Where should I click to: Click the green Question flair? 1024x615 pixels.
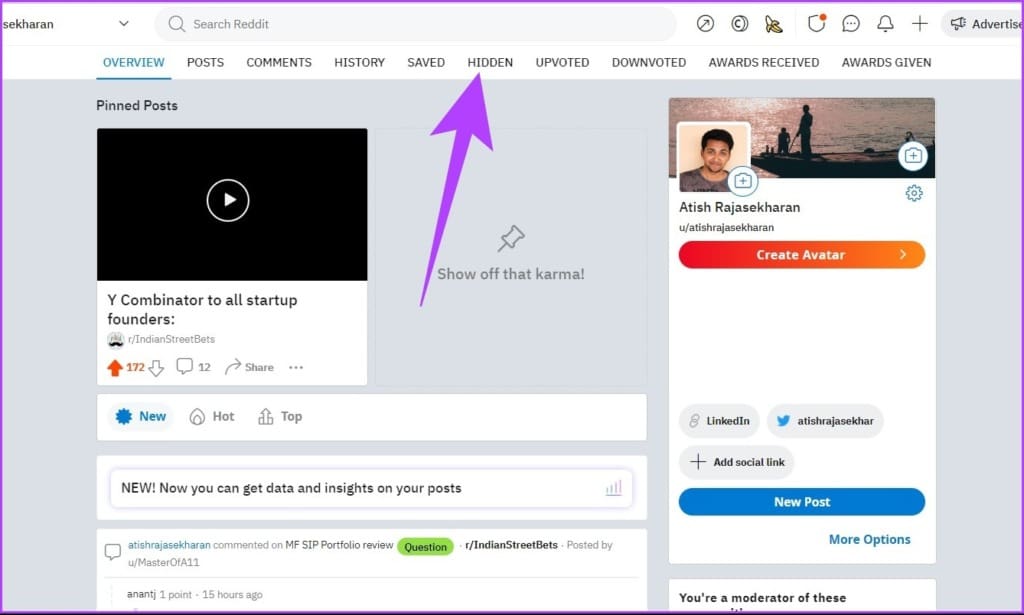(x=425, y=546)
